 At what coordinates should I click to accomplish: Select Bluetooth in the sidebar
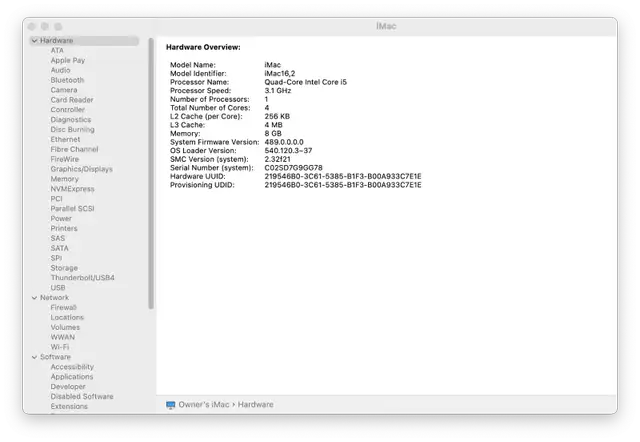tap(67, 80)
